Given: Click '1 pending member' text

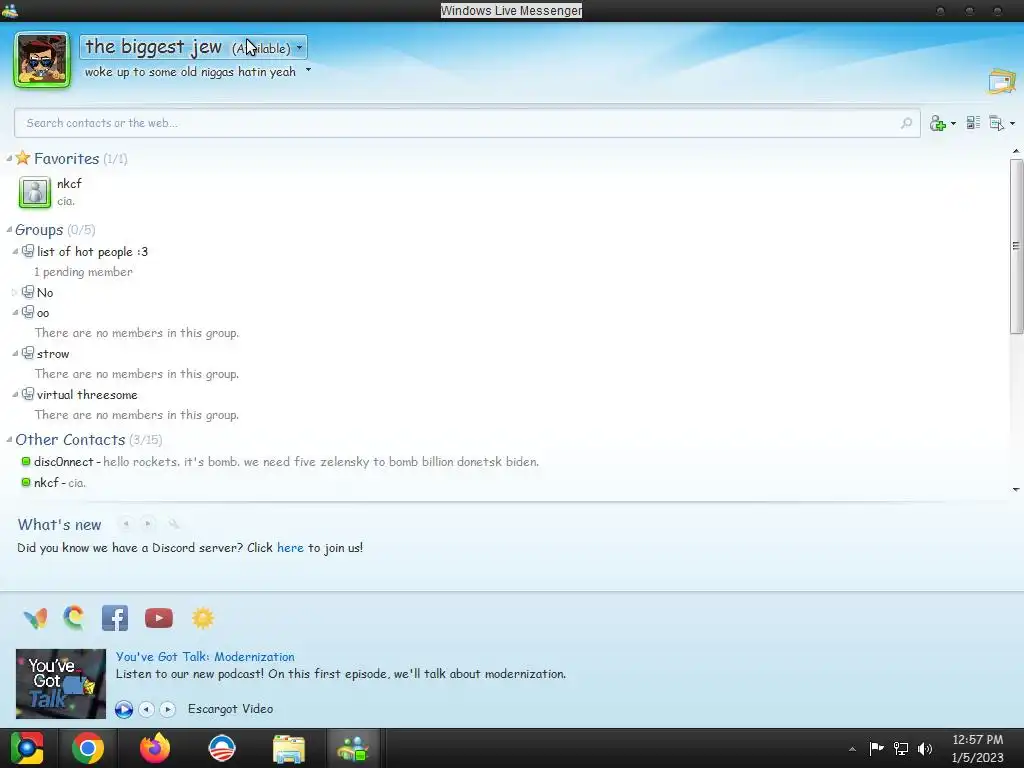Looking at the screenshot, I should [x=84, y=272].
